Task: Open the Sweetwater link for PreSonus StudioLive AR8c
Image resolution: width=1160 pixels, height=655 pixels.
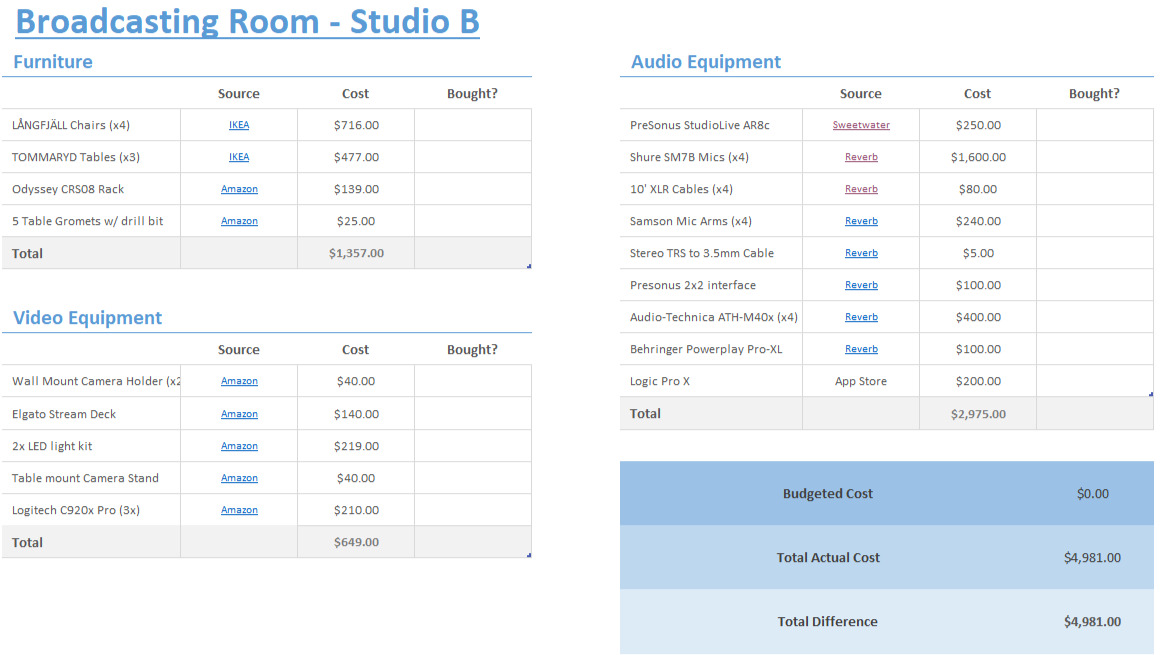Action: [861, 125]
